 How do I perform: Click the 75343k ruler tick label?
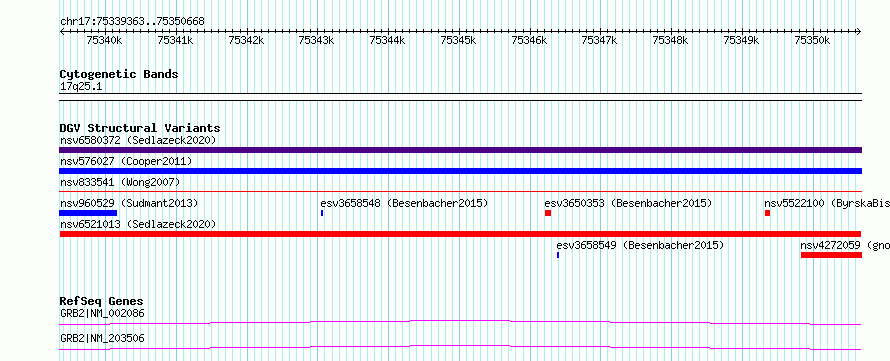316,40
